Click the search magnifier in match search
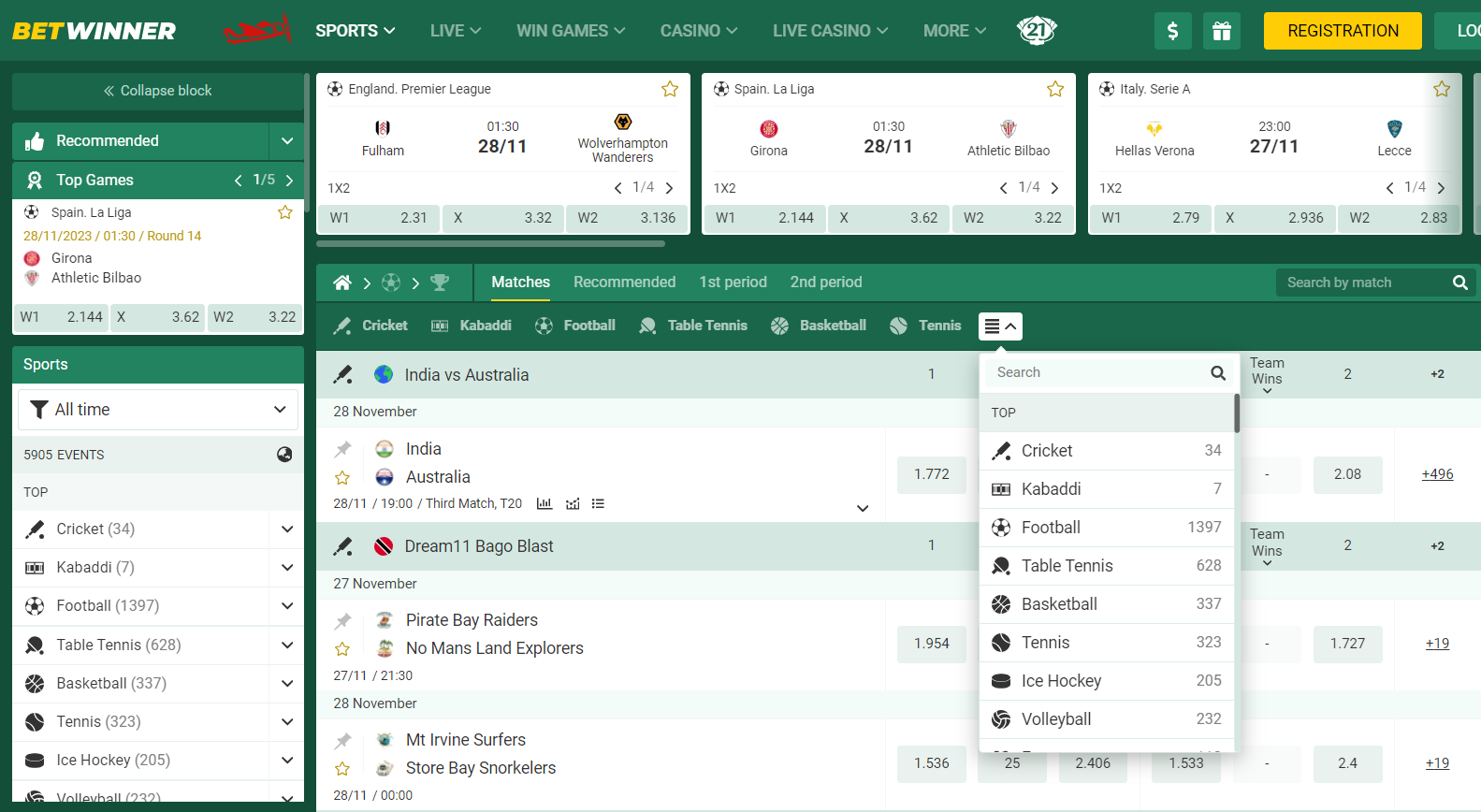This screenshot has width=1481, height=812. [x=1459, y=283]
